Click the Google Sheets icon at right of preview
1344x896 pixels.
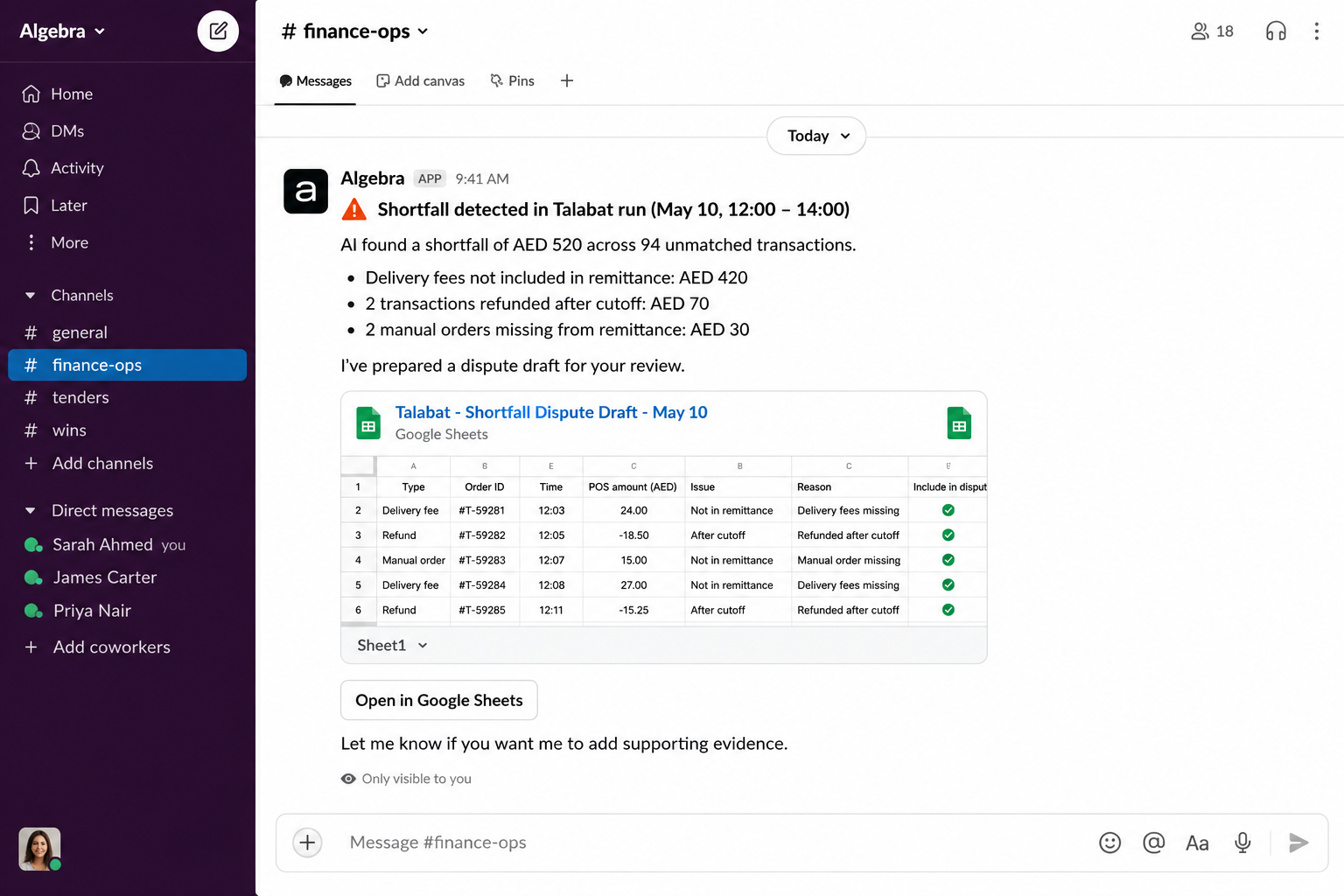(959, 423)
